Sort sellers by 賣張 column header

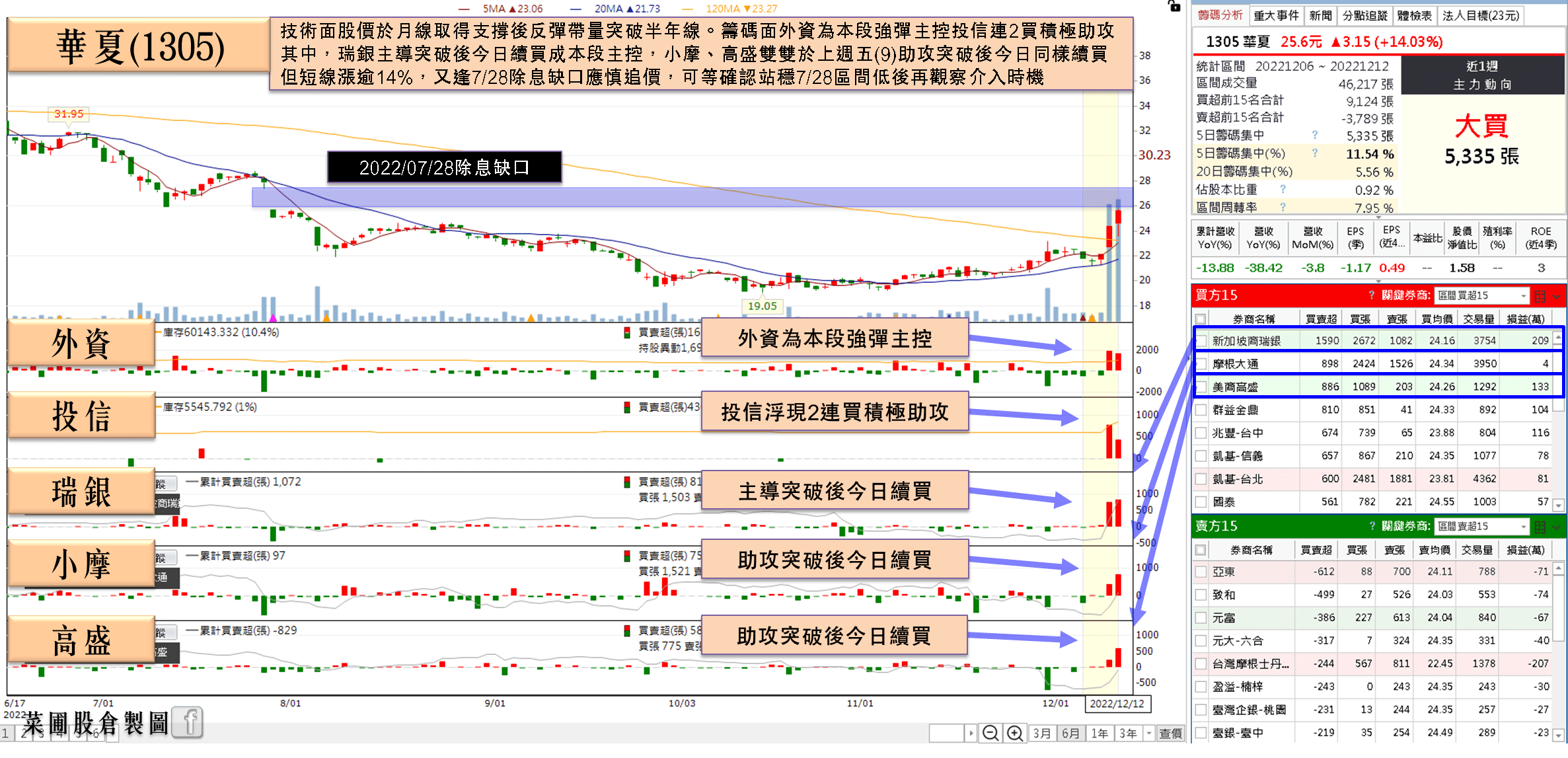1394,550
